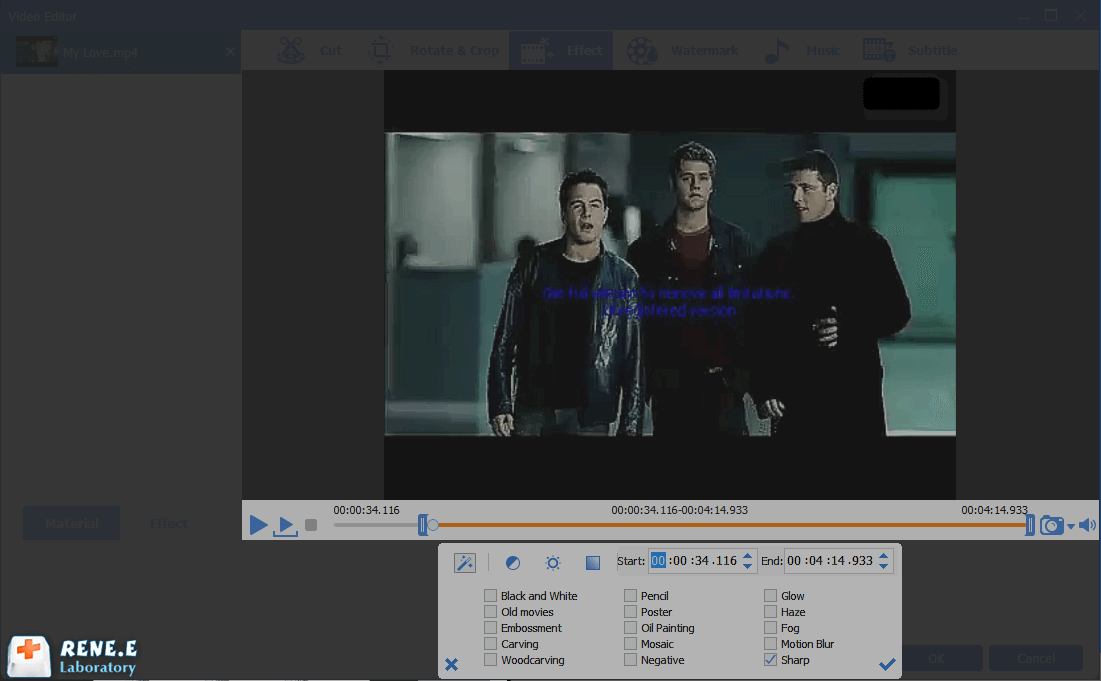Discard effect settings with the blue X
1101x681 pixels.
(451, 663)
